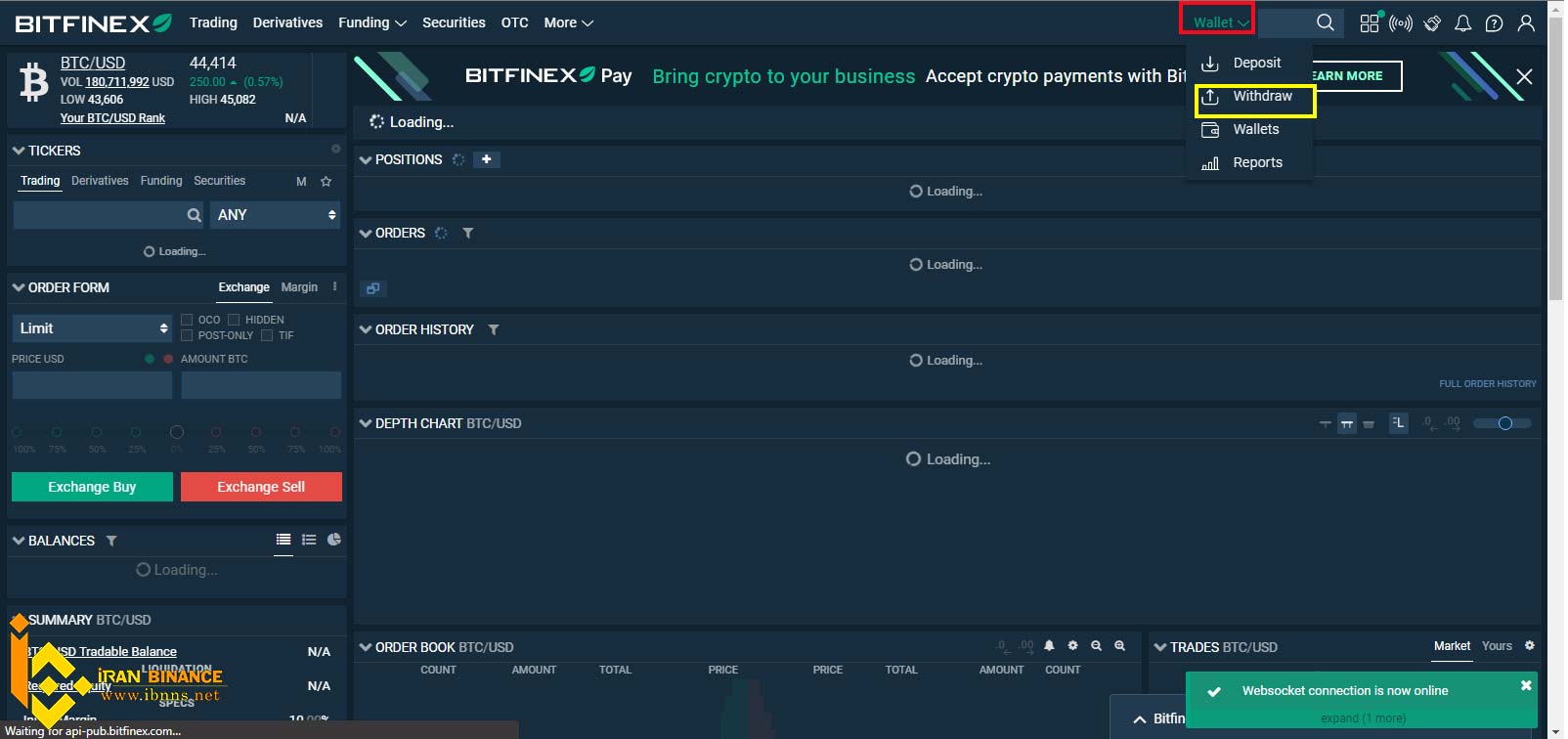The width and height of the screenshot is (1568, 739).
Task: Click the favorites star in Tickers
Action: [x=327, y=181]
